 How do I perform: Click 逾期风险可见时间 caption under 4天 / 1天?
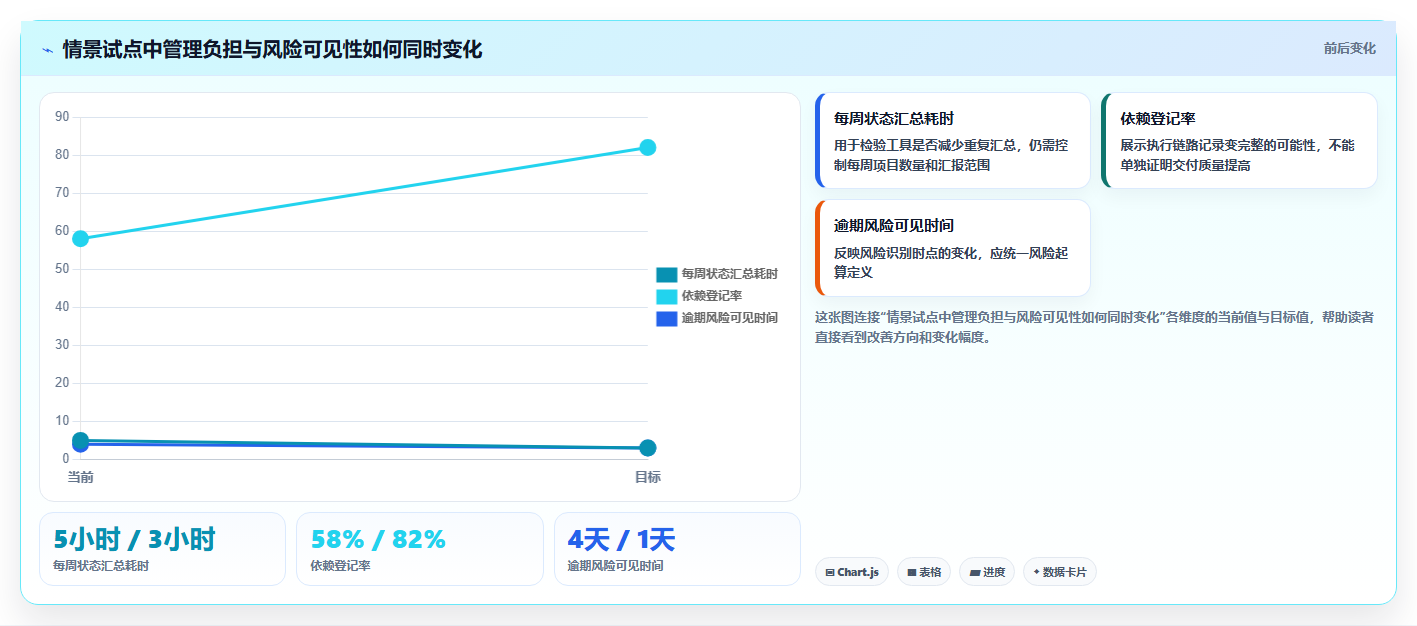615,566
